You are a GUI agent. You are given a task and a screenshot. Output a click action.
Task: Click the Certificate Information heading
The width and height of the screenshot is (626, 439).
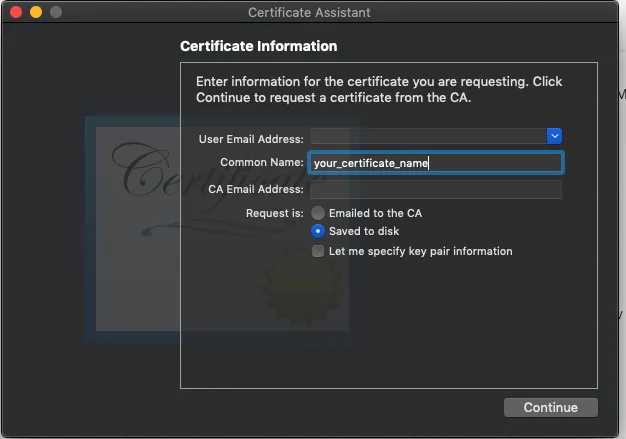259,46
